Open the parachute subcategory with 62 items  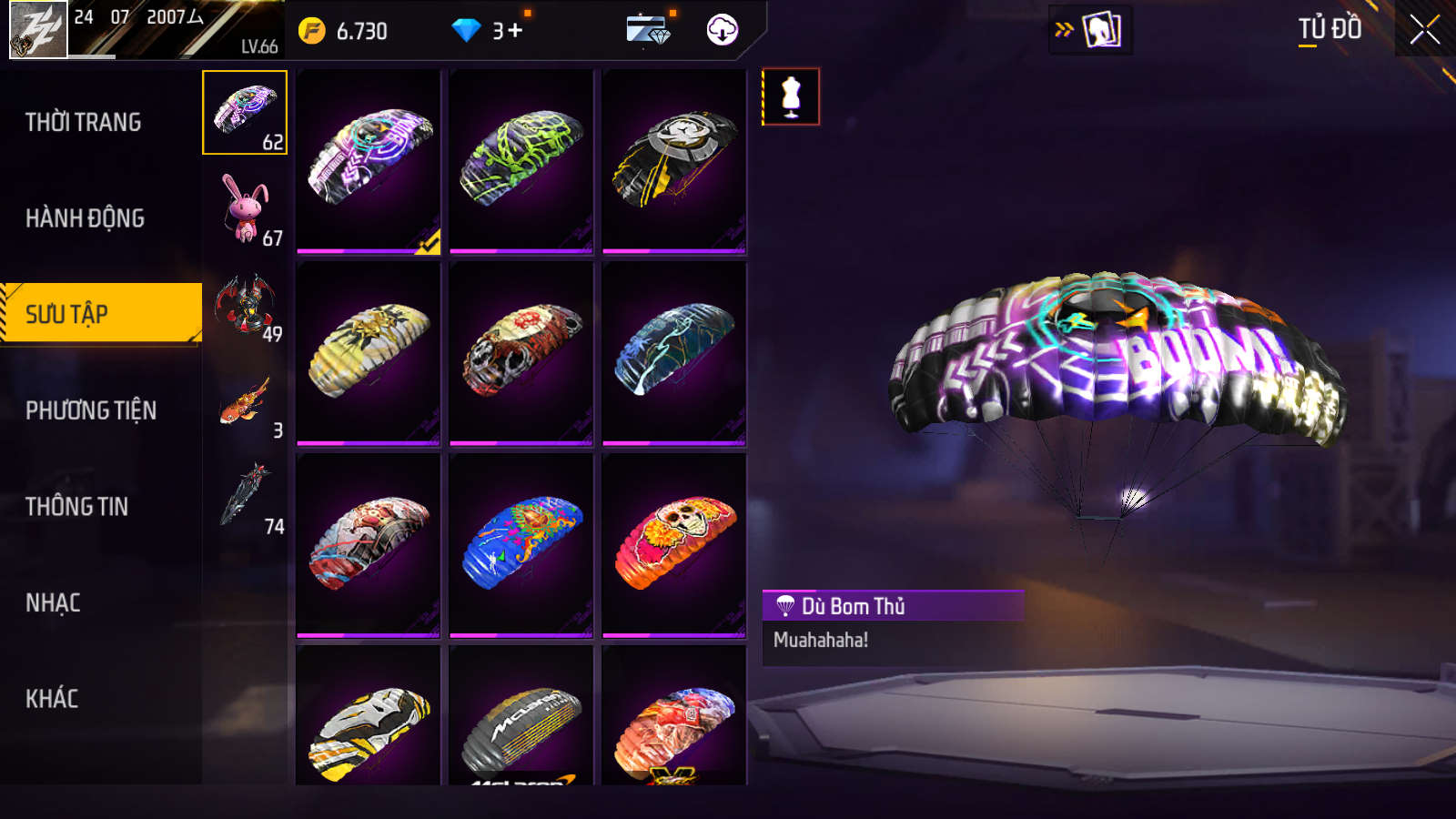[x=245, y=113]
